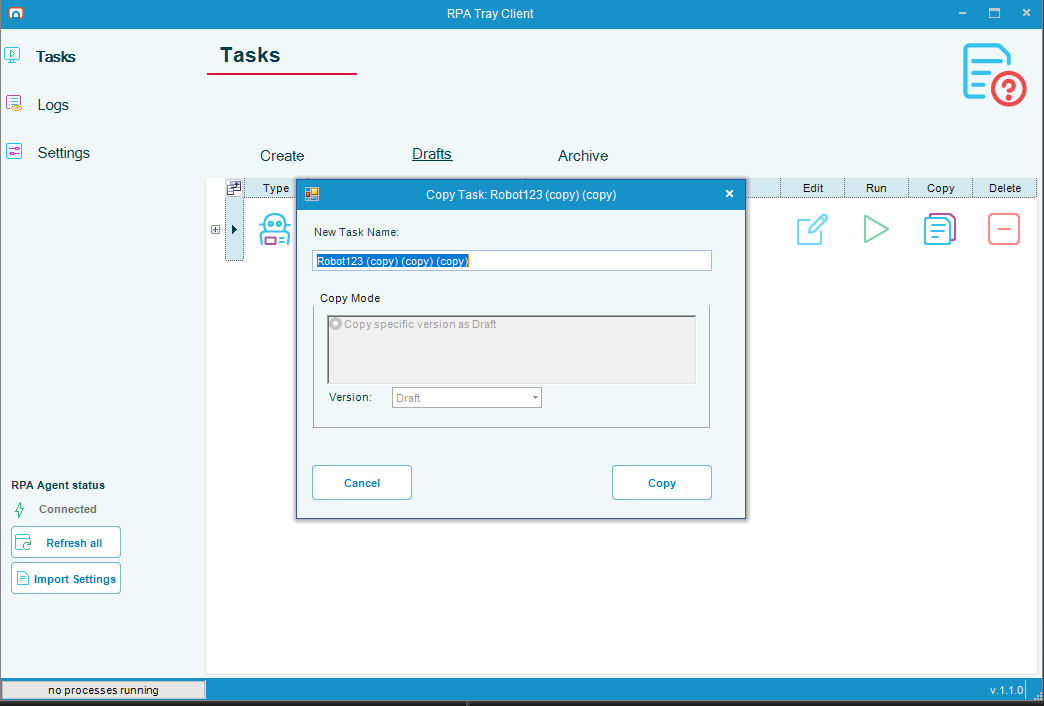The height and width of the screenshot is (706, 1044).
Task: Click the Settings sliders icon
Action: coord(14,151)
